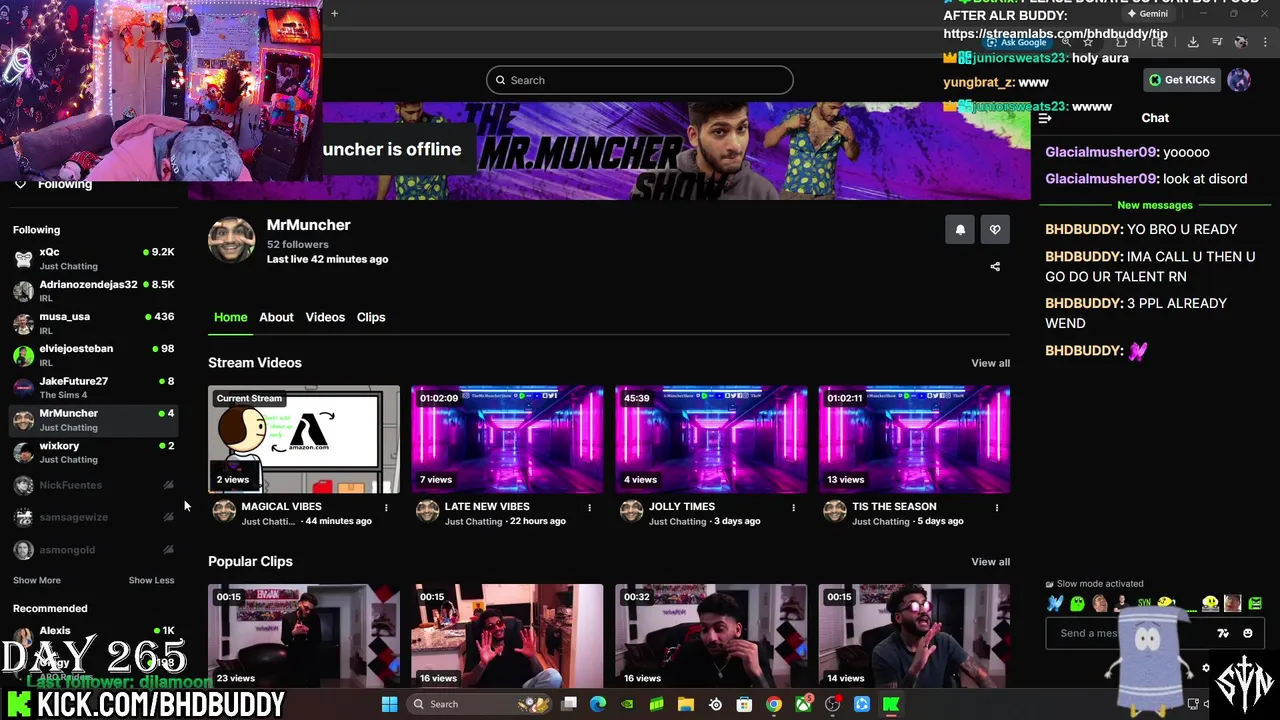Toggle notifications bell for MrMuncher
Screen dimensions: 1280x720
tap(960, 229)
